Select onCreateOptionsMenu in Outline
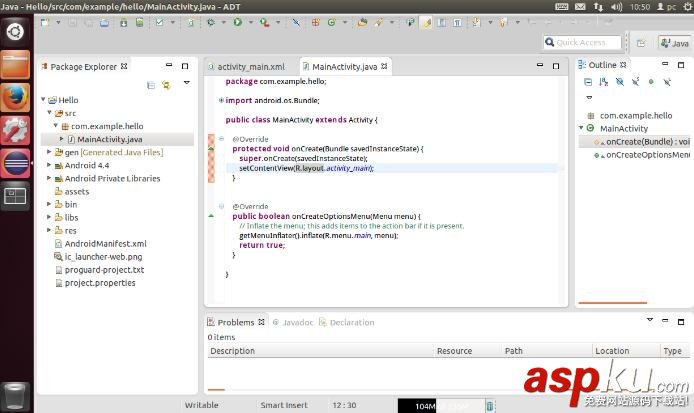Viewport: 694px width, 413px height. (641, 155)
